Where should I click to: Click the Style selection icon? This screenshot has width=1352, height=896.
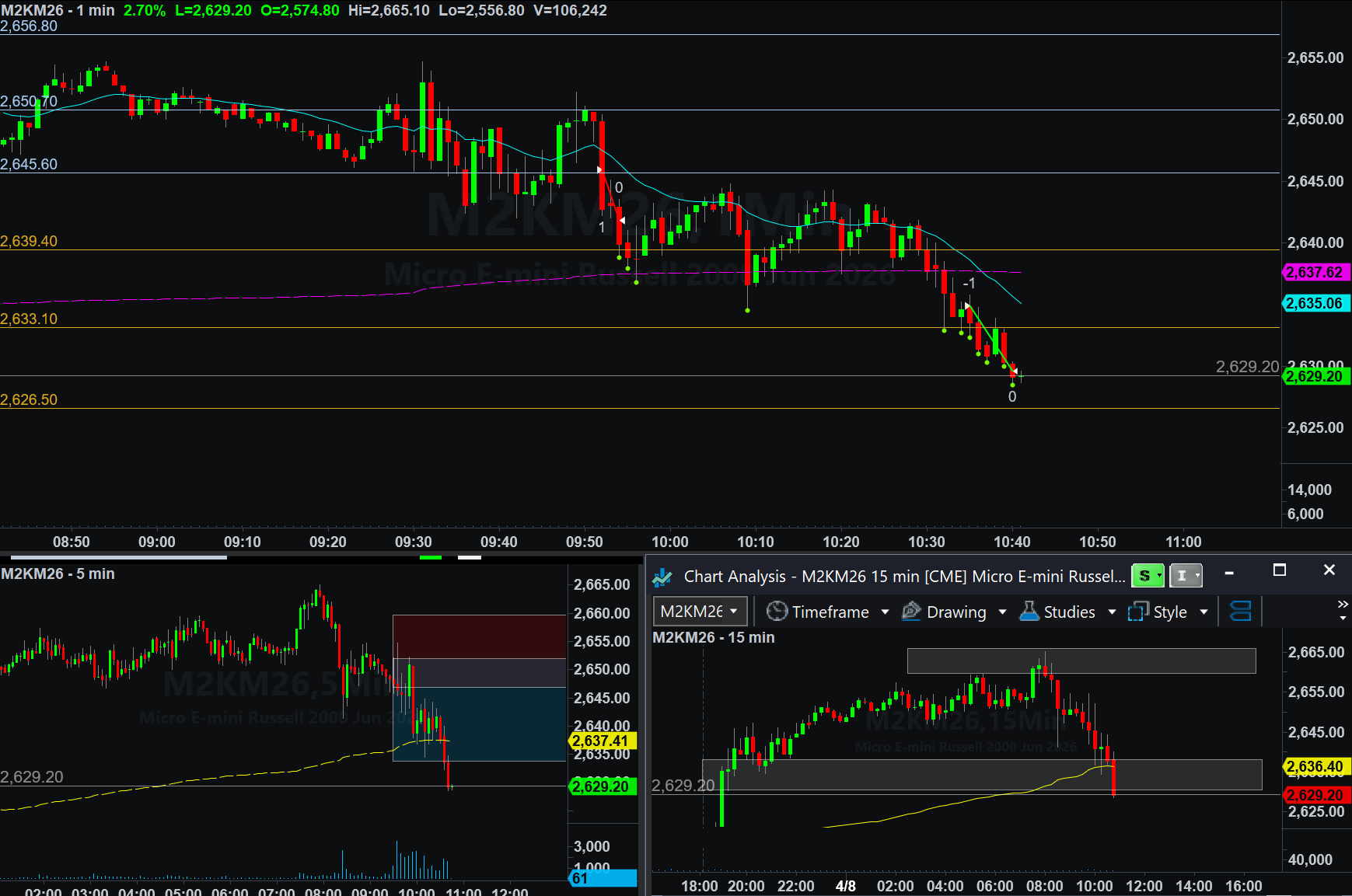(x=1138, y=612)
